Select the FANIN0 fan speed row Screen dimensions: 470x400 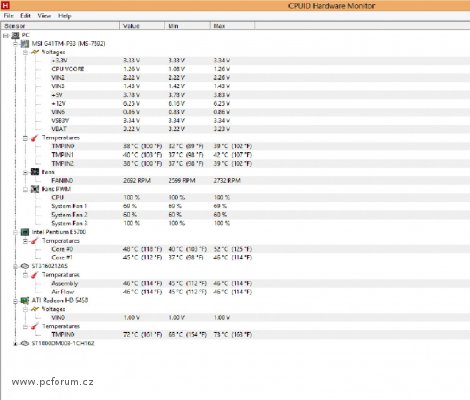click(235, 180)
